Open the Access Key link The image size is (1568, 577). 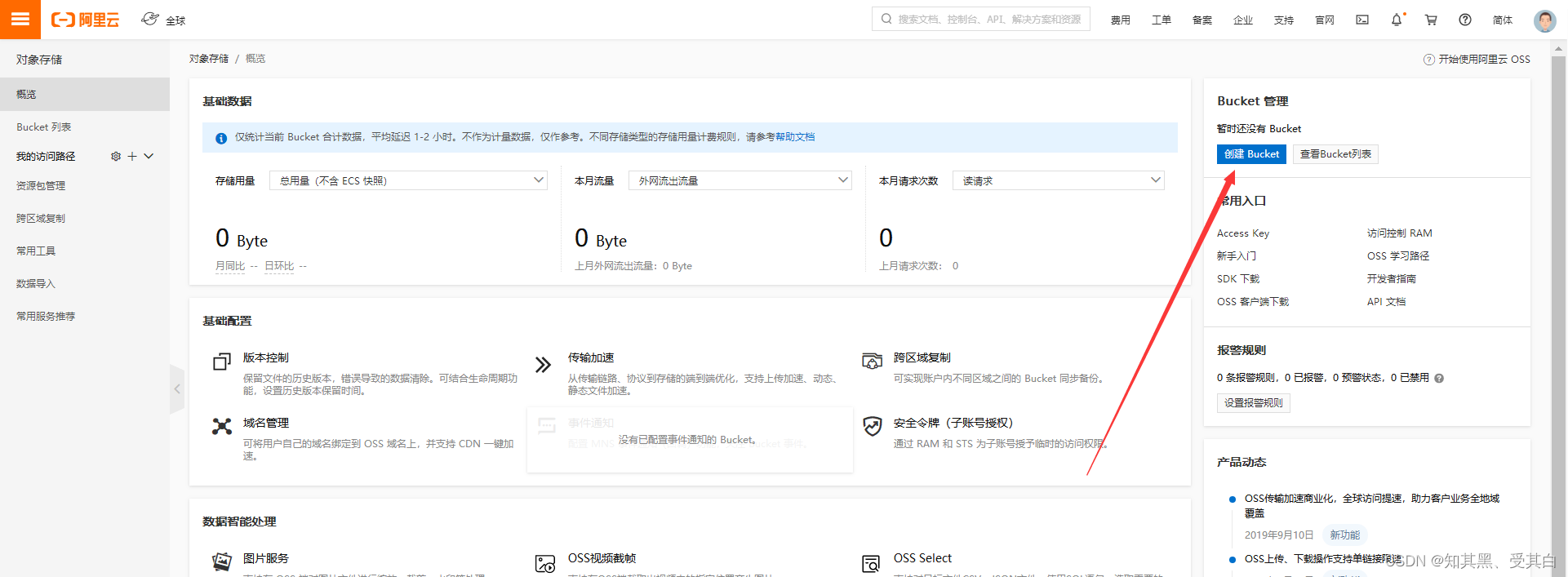tap(1243, 233)
